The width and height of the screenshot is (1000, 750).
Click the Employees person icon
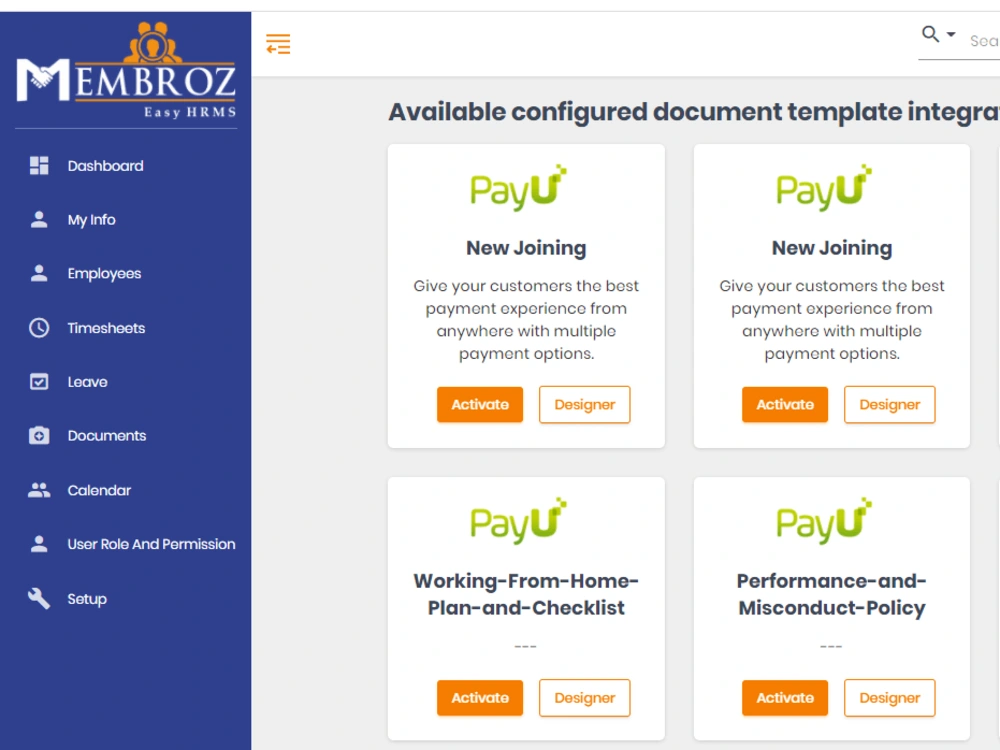coord(39,273)
